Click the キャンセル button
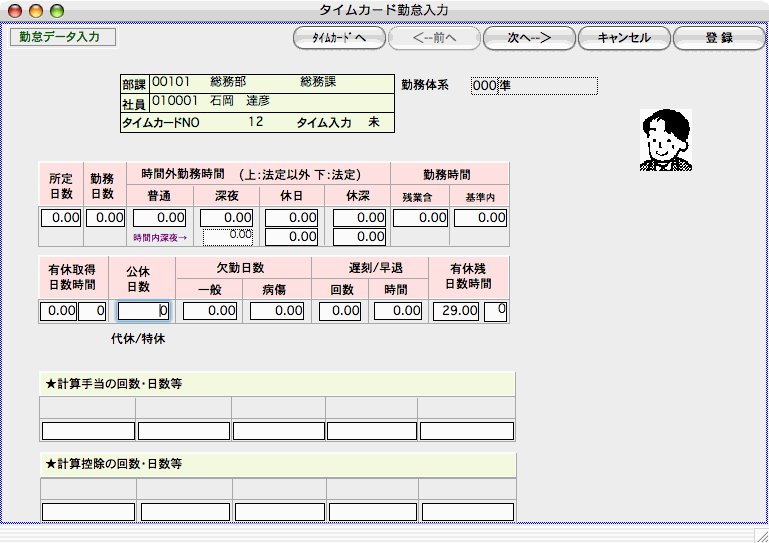This screenshot has height=543, width=769. tap(623, 38)
